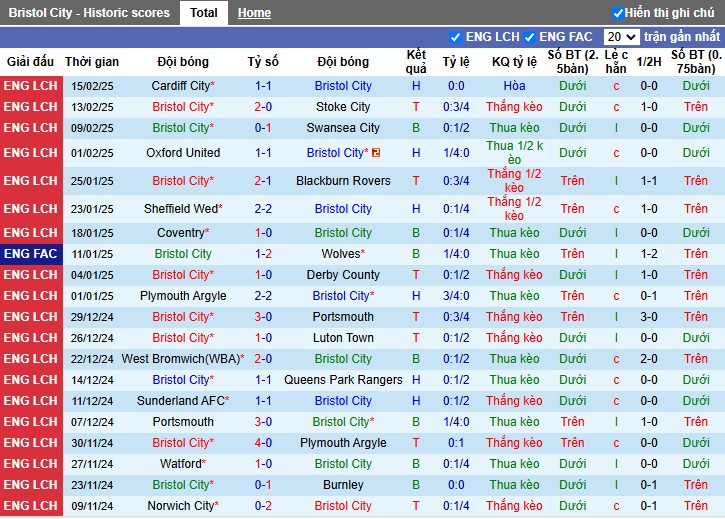This screenshot has height=519, width=725.
Task: Click the 0-2 score of Norwich City match
Action: (x=263, y=506)
